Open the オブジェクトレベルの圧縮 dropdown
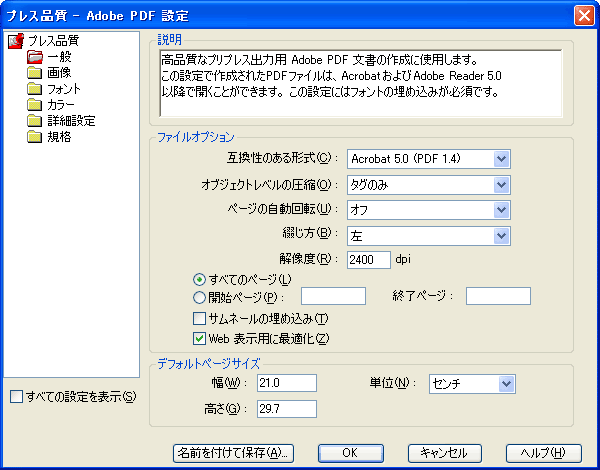The height and width of the screenshot is (470, 600). coord(429,185)
